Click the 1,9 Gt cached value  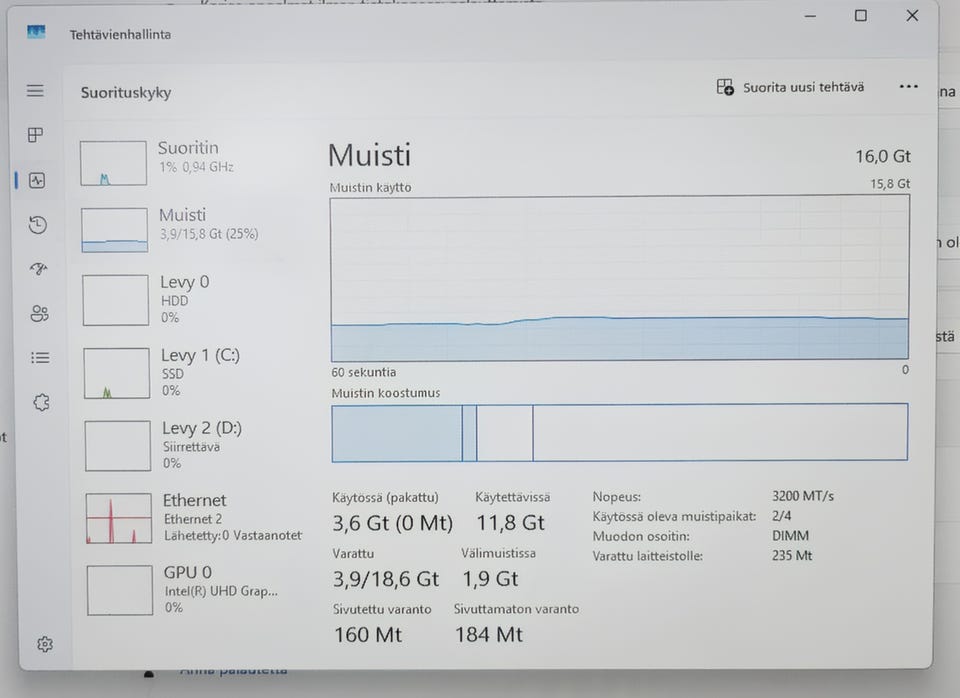click(x=490, y=579)
